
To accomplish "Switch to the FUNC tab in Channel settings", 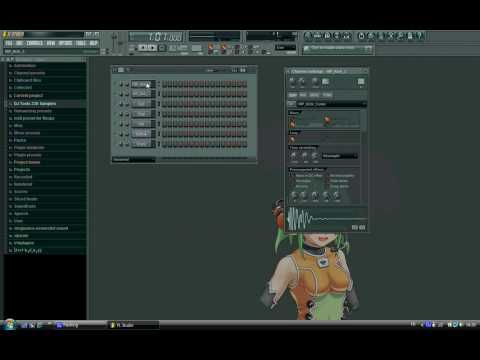I will [327, 95].
